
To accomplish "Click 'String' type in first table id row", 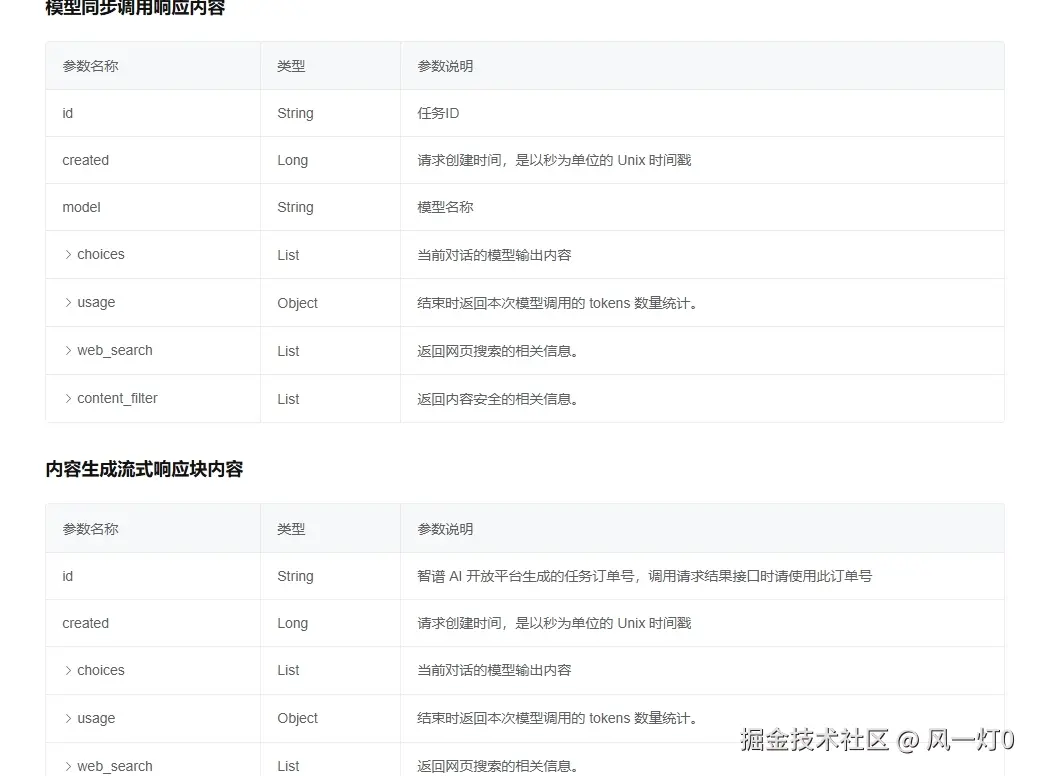I will (295, 113).
